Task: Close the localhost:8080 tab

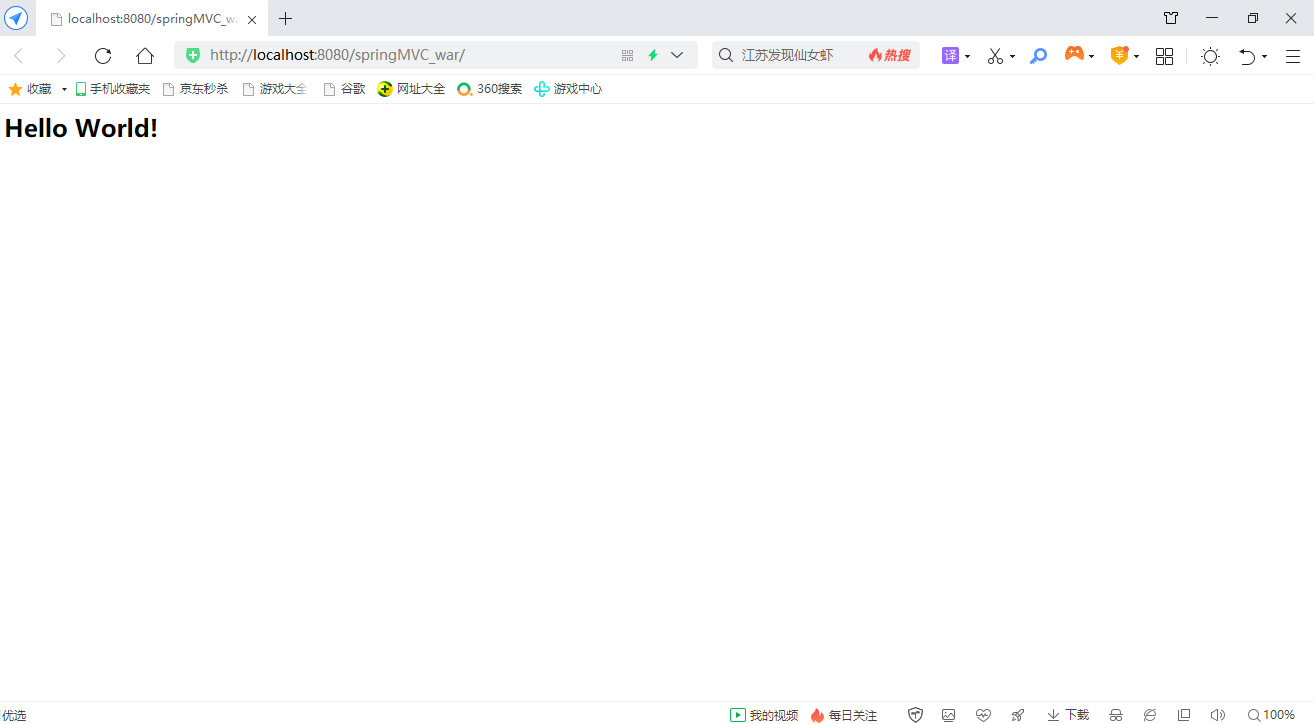Action: [x=252, y=19]
